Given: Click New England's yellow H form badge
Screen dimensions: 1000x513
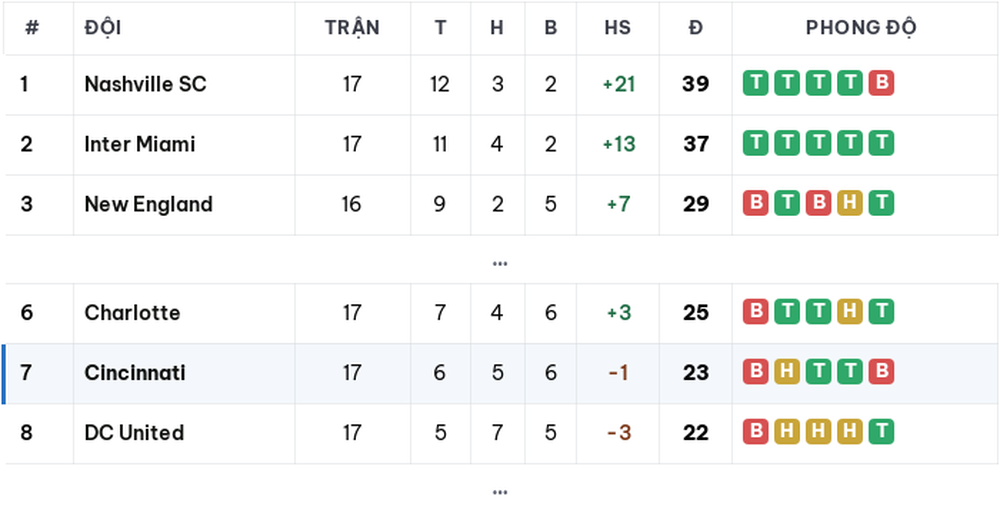Looking at the screenshot, I should (x=849, y=204).
